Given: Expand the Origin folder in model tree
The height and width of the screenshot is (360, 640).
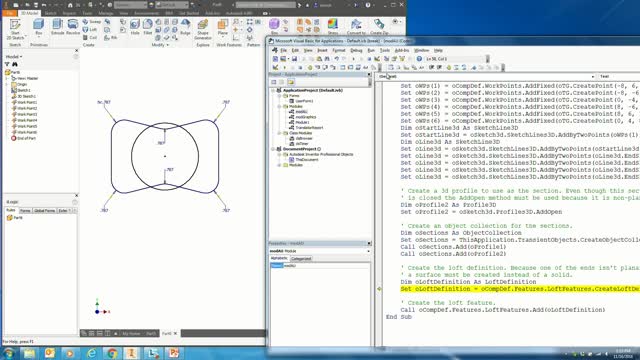Looking at the screenshot, I should (x=7, y=84).
